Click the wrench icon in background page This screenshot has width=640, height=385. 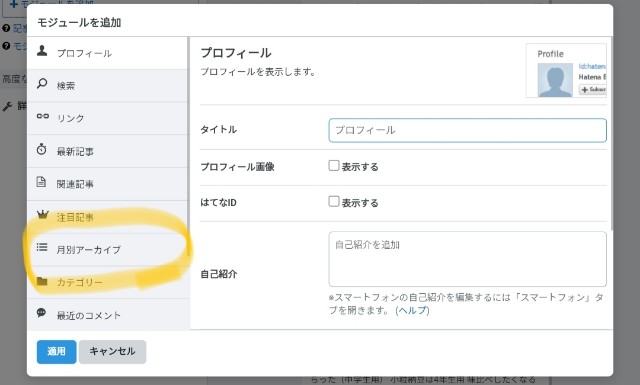click(7, 107)
